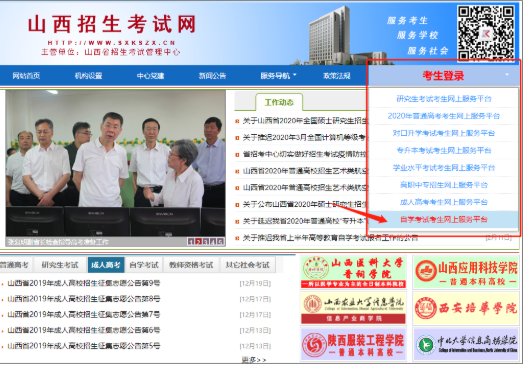This screenshot has height=365, width=527.
Task: Open news about 推迟2020年3月全国计算机等级考试
Action: [x=305, y=137]
